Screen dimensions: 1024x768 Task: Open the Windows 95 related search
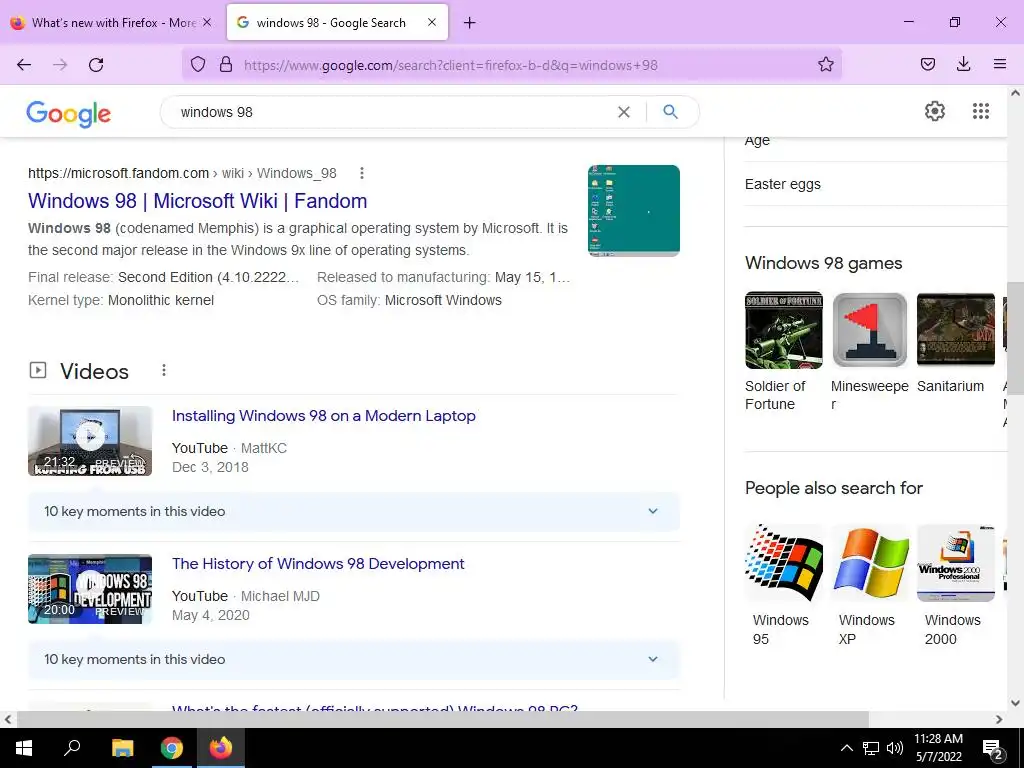[x=784, y=585]
